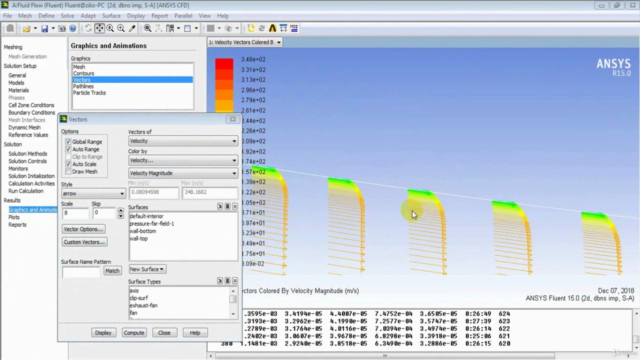The width and height of the screenshot is (640, 360).
Task: Toggle the Global Range checkbox
Action: click(68, 142)
